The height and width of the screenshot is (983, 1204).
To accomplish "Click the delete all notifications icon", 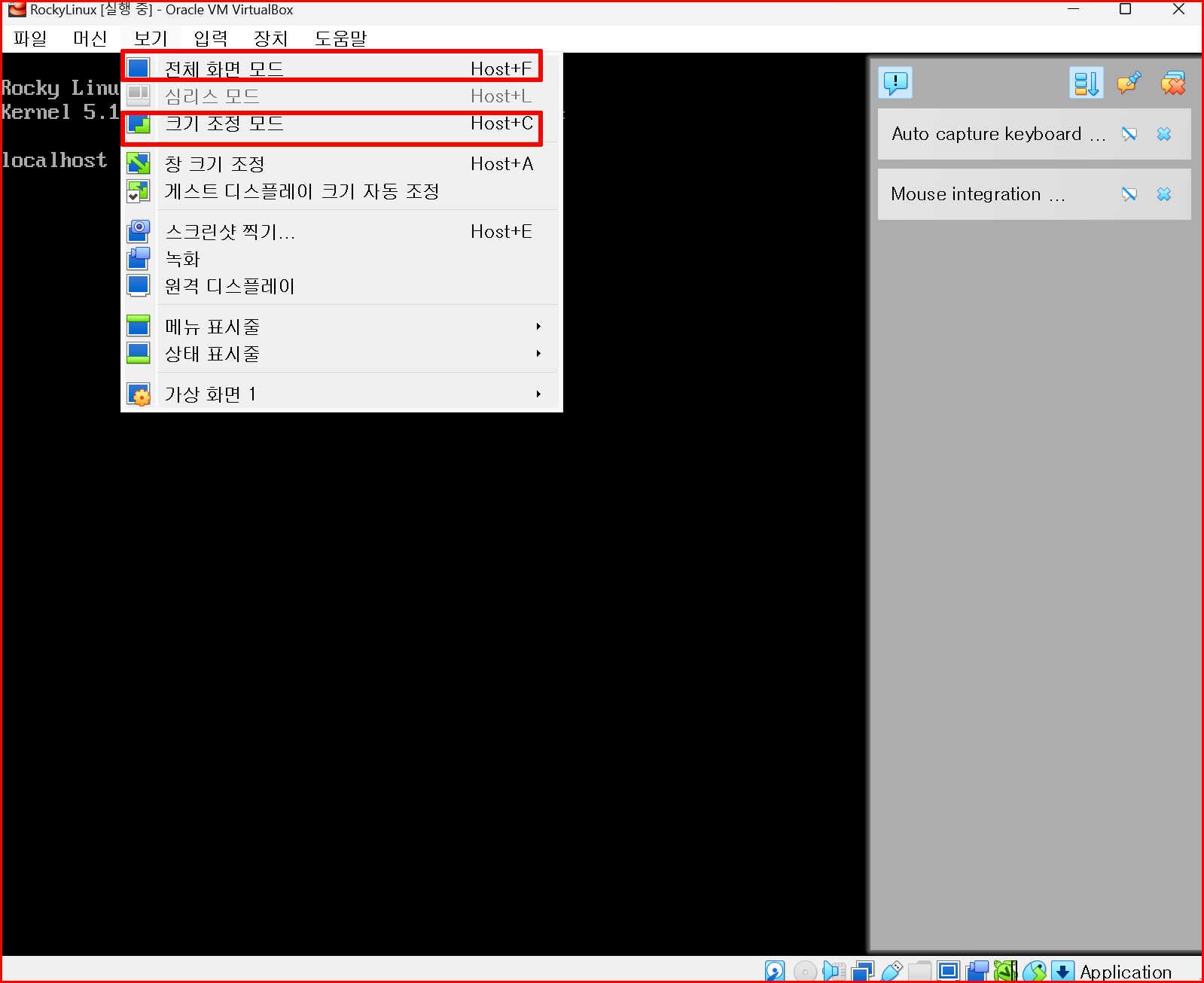I will coord(1172,83).
